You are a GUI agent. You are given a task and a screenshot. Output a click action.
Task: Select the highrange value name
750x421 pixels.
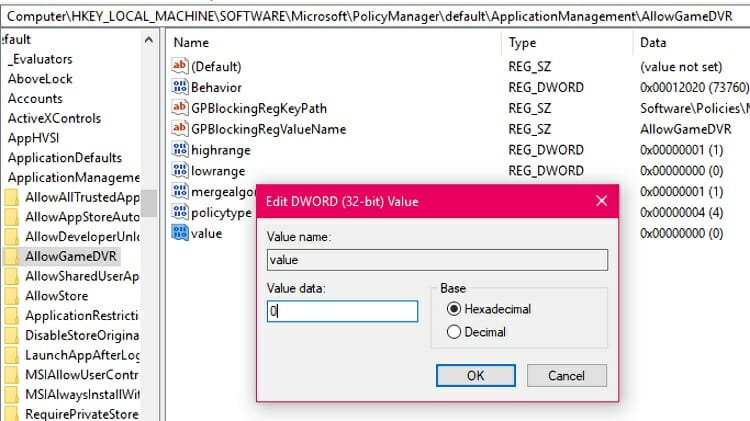(x=221, y=150)
